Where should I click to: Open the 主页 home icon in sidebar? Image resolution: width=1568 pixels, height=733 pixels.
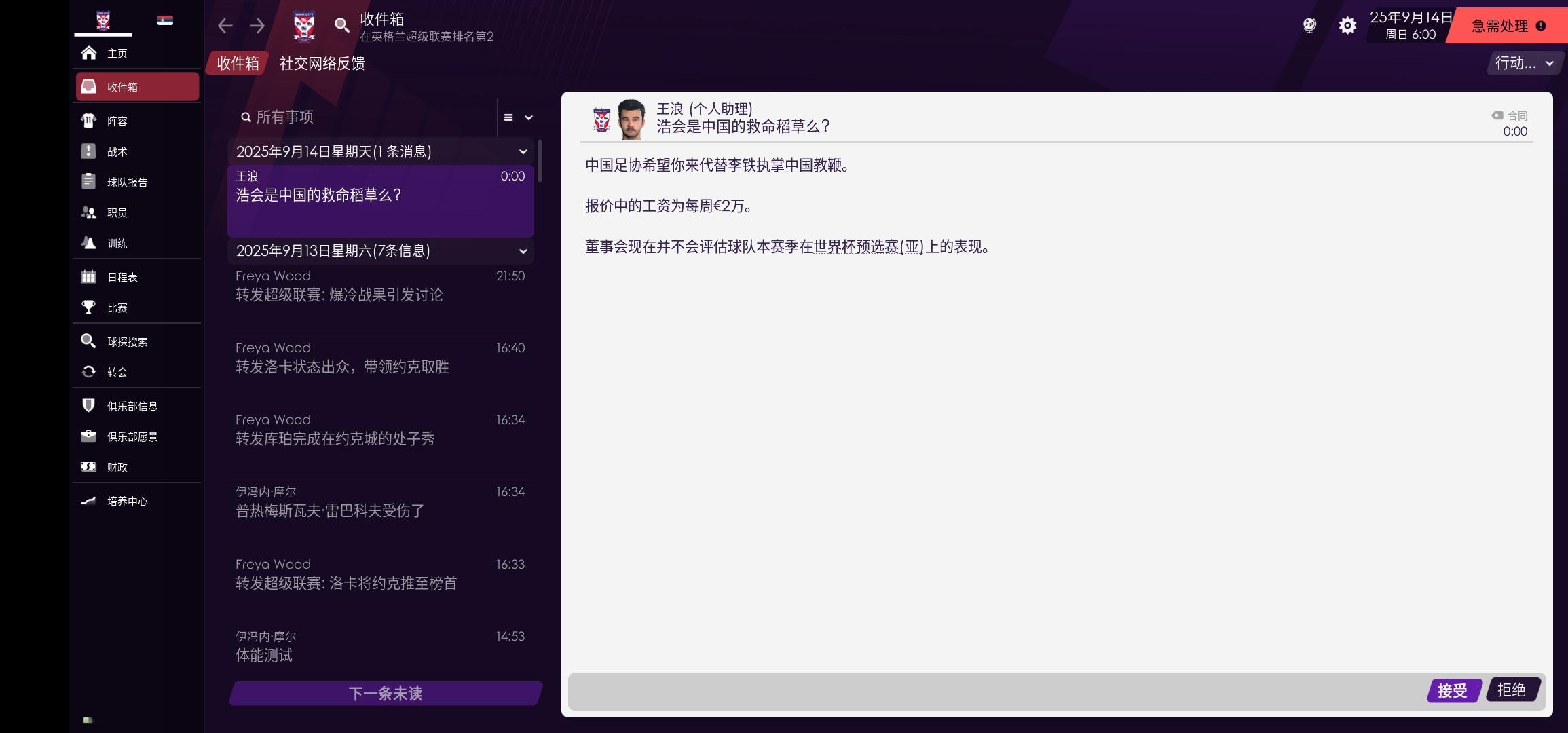coord(89,53)
